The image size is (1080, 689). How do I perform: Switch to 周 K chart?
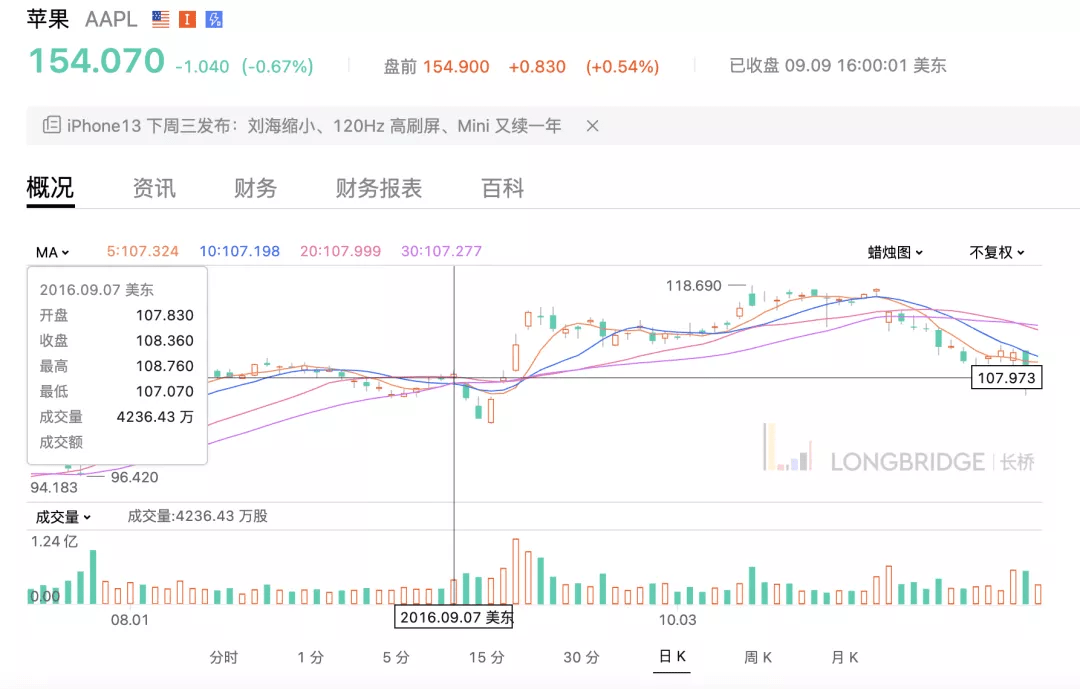tap(758, 657)
